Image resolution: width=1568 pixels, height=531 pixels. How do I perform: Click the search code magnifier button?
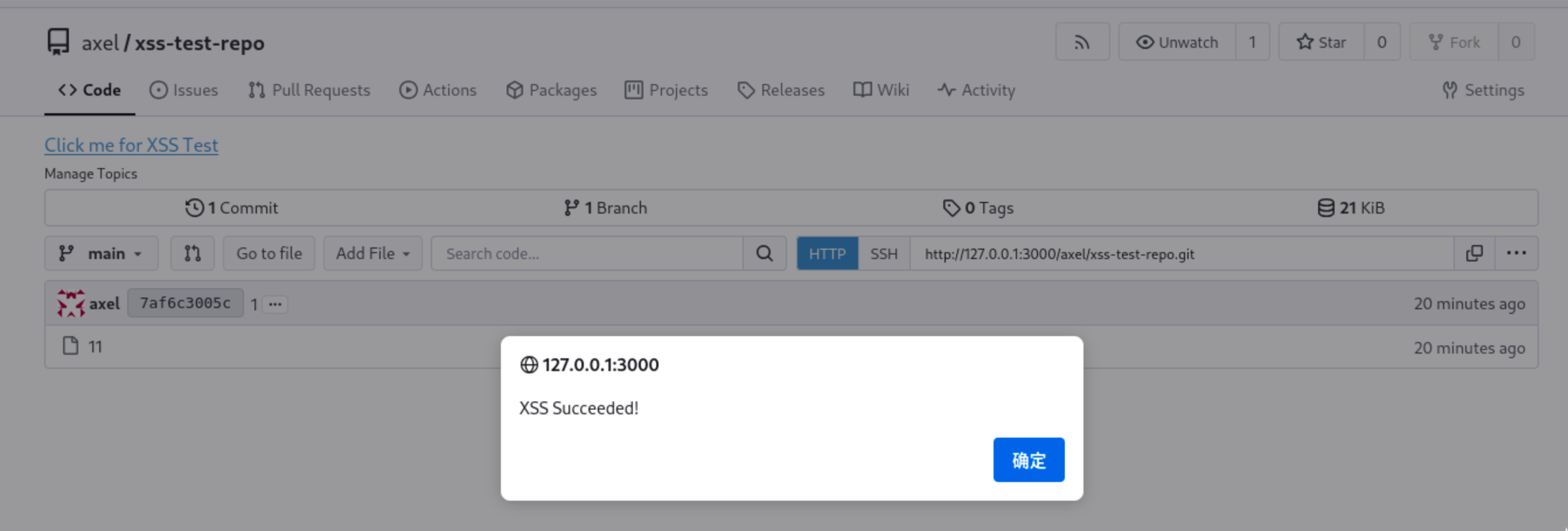[764, 253]
